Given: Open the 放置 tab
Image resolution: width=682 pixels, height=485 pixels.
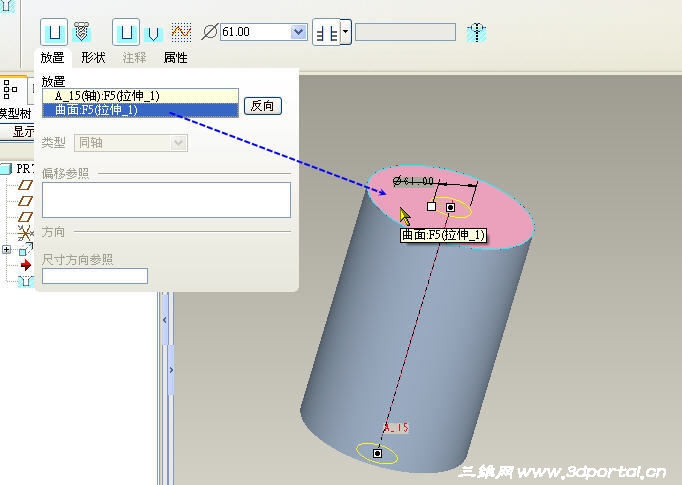Looking at the screenshot, I should tap(53, 57).
